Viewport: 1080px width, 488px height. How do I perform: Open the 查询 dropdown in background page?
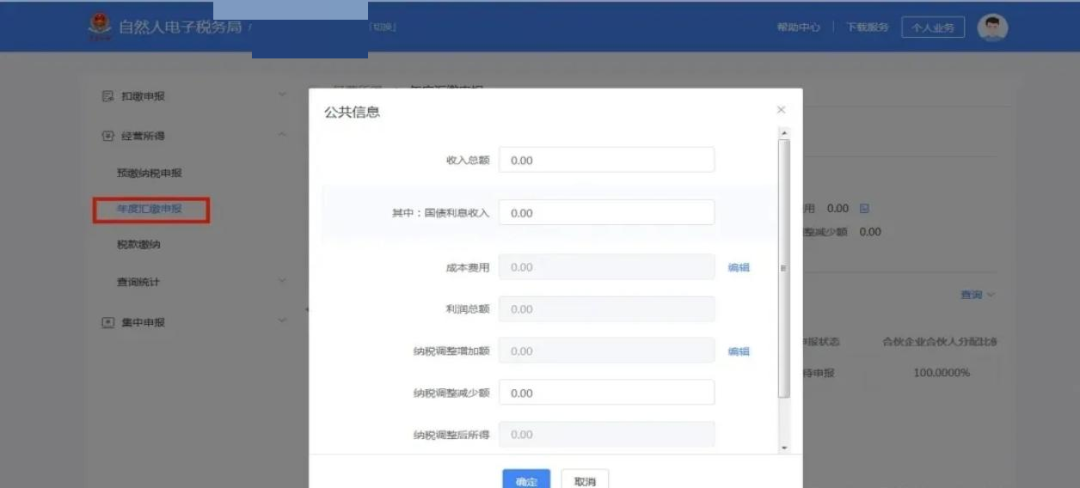point(977,295)
